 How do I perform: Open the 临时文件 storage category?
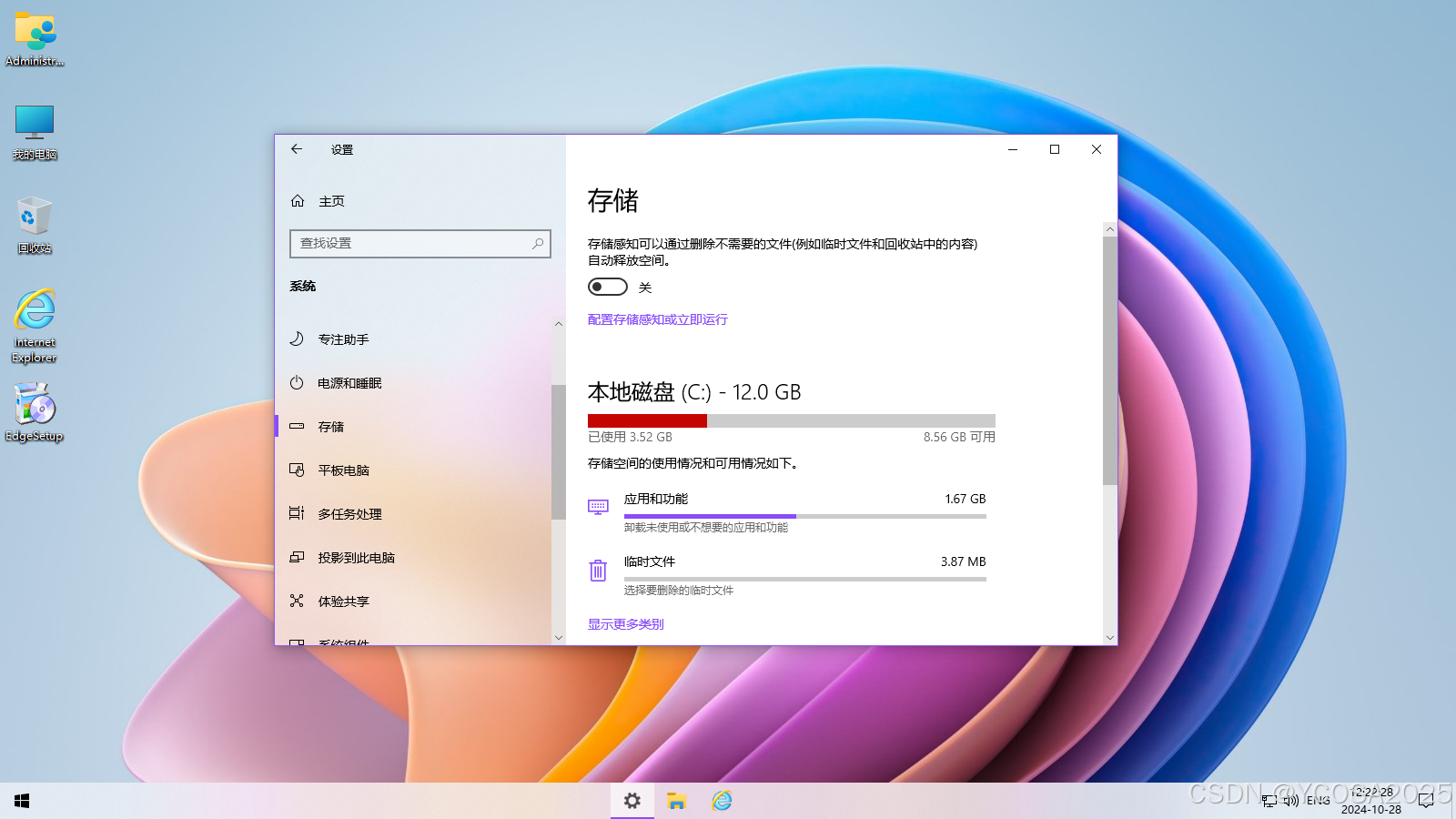[787, 575]
